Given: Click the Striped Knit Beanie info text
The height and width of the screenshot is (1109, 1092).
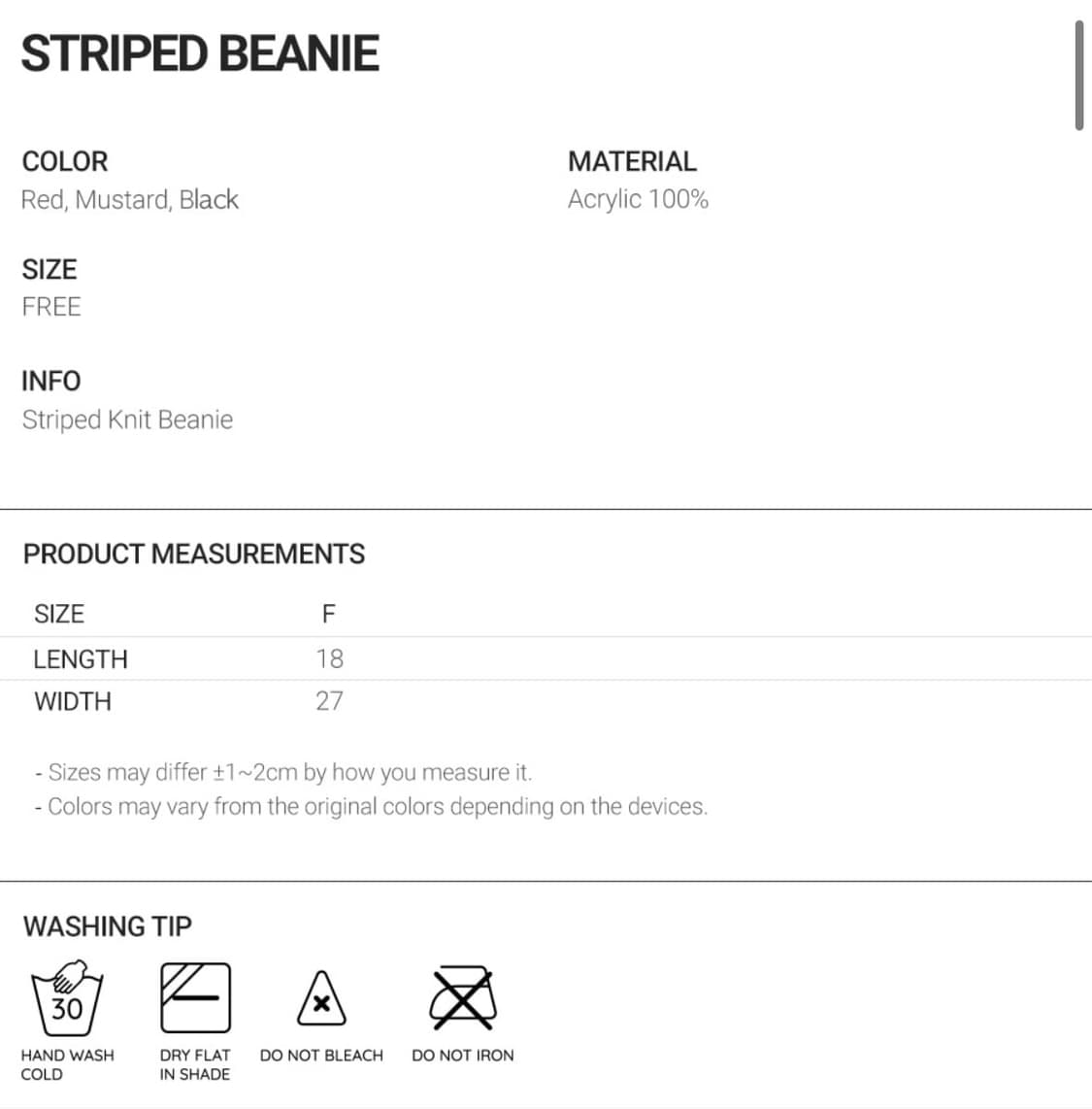Looking at the screenshot, I should pos(127,420).
